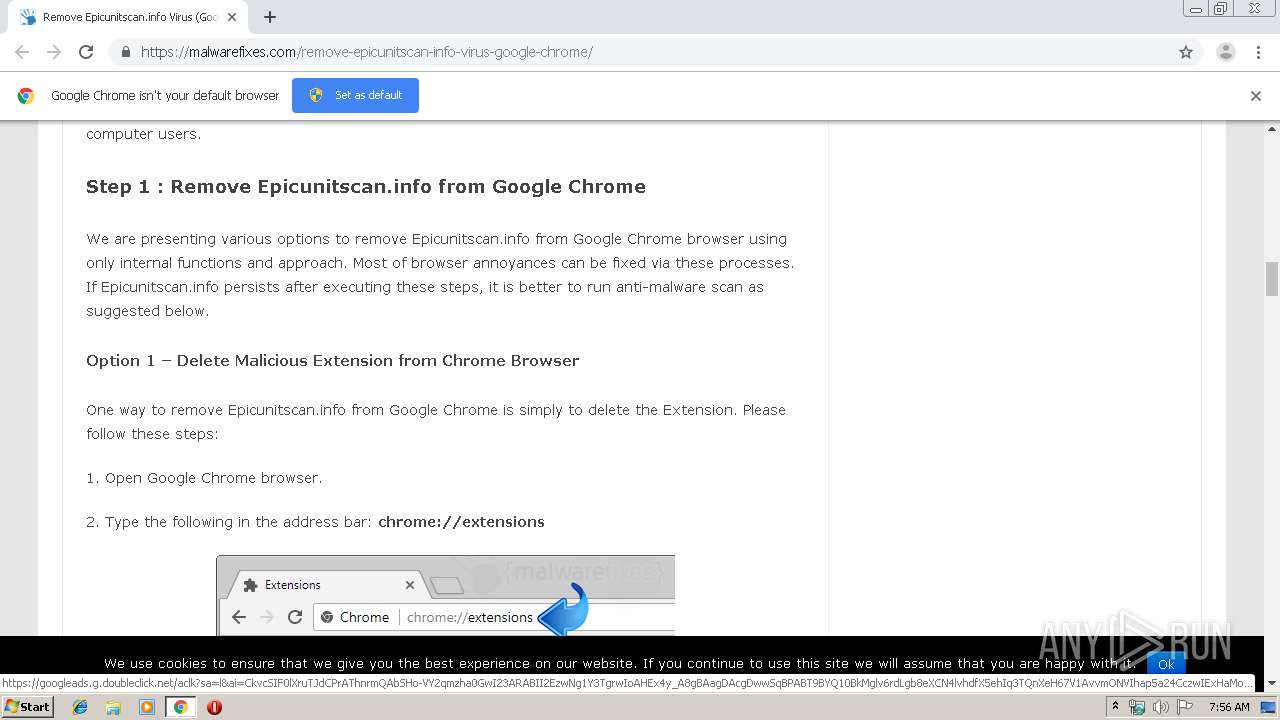Launch Internet Explorer from the taskbar
The width and height of the screenshot is (1280, 720).
click(x=80, y=707)
